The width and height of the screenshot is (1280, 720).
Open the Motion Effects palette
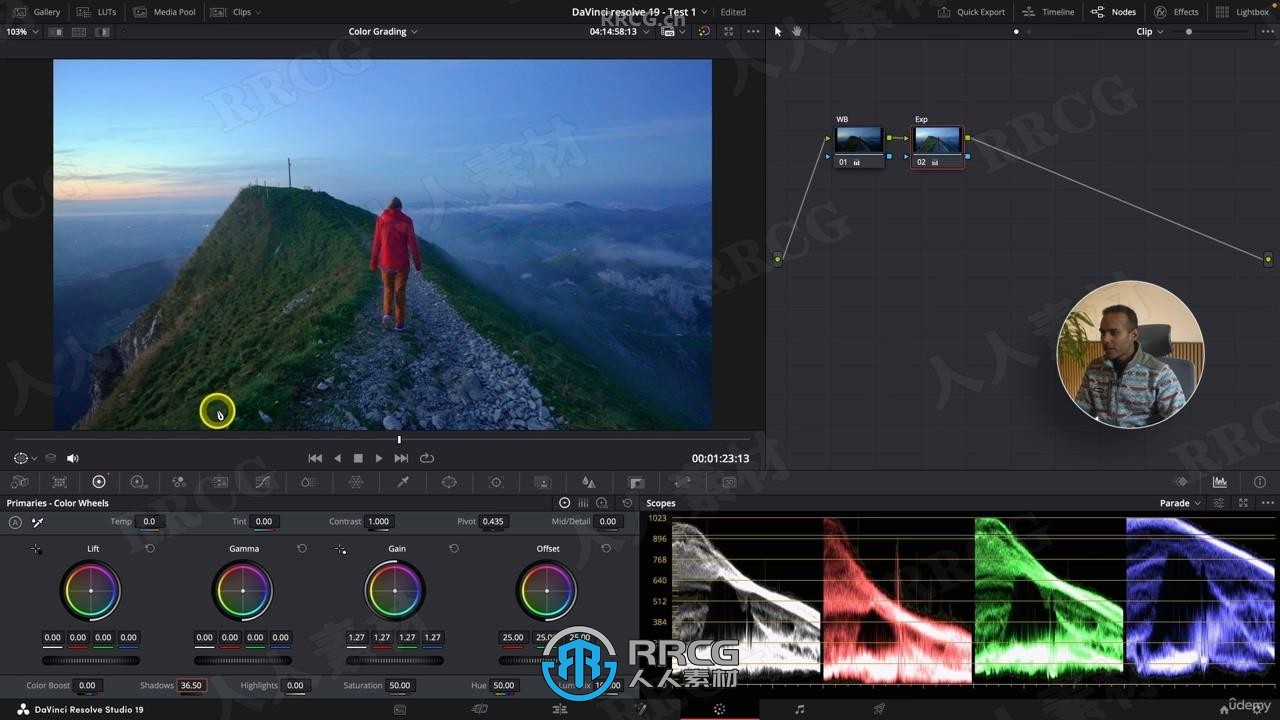click(x=220, y=482)
